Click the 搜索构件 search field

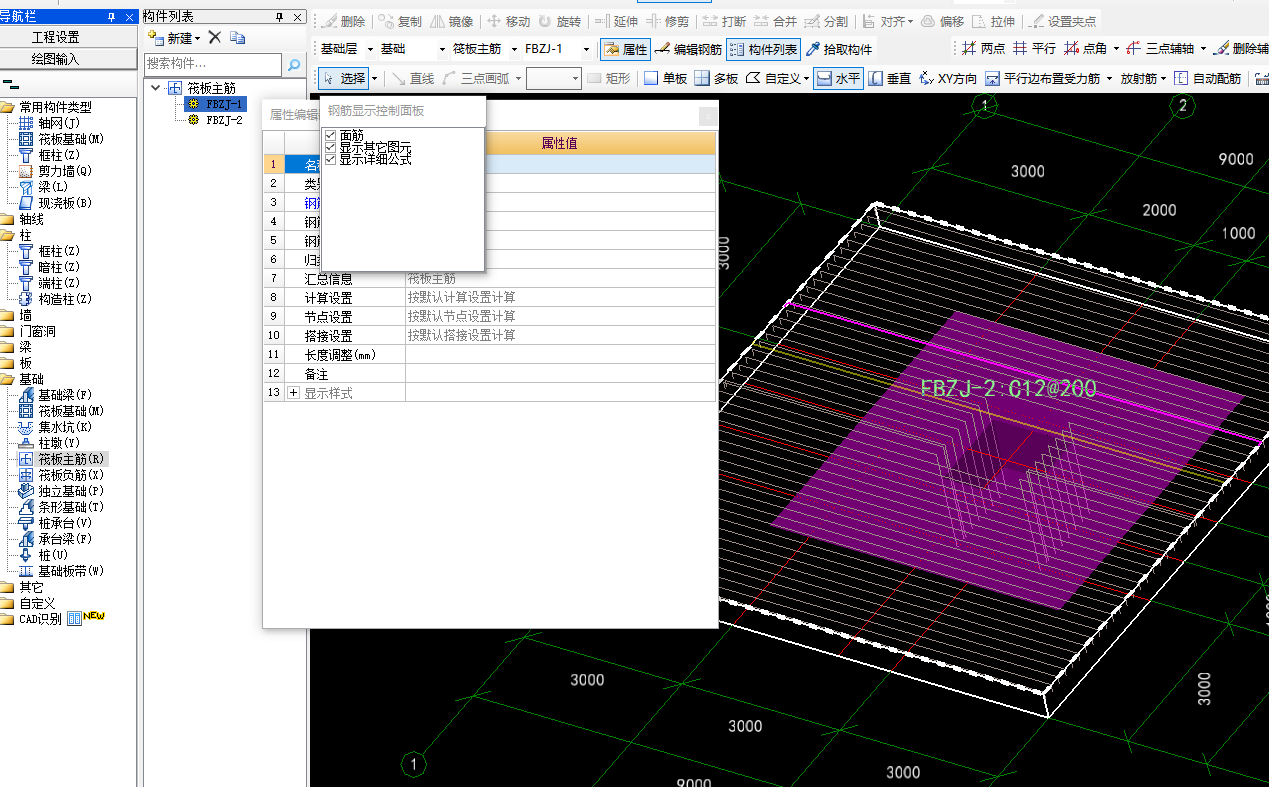[214, 64]
